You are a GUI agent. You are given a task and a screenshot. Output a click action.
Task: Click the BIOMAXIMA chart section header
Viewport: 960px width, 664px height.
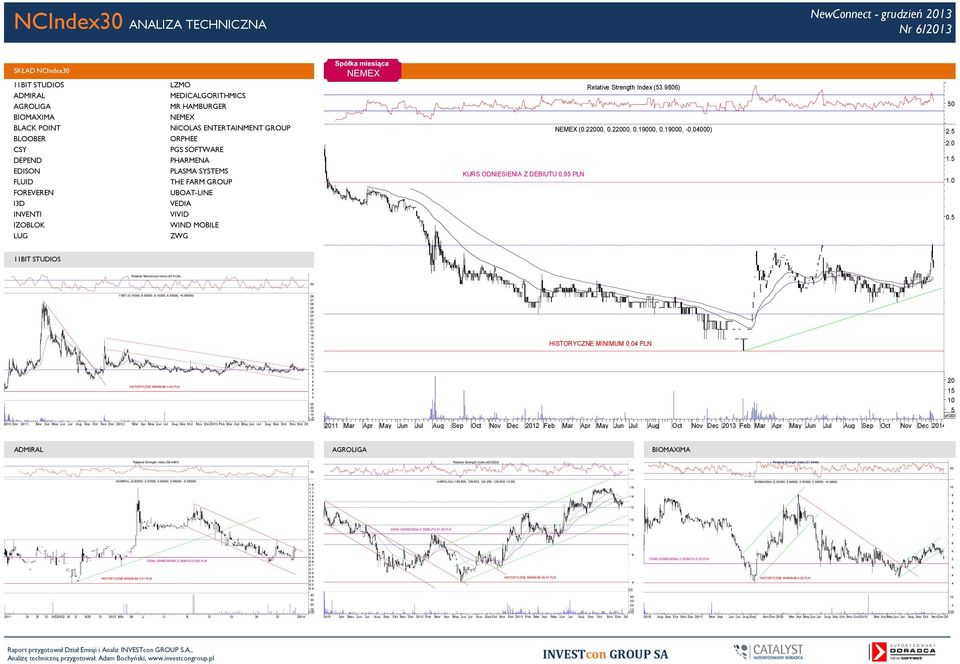coord(800,450)
